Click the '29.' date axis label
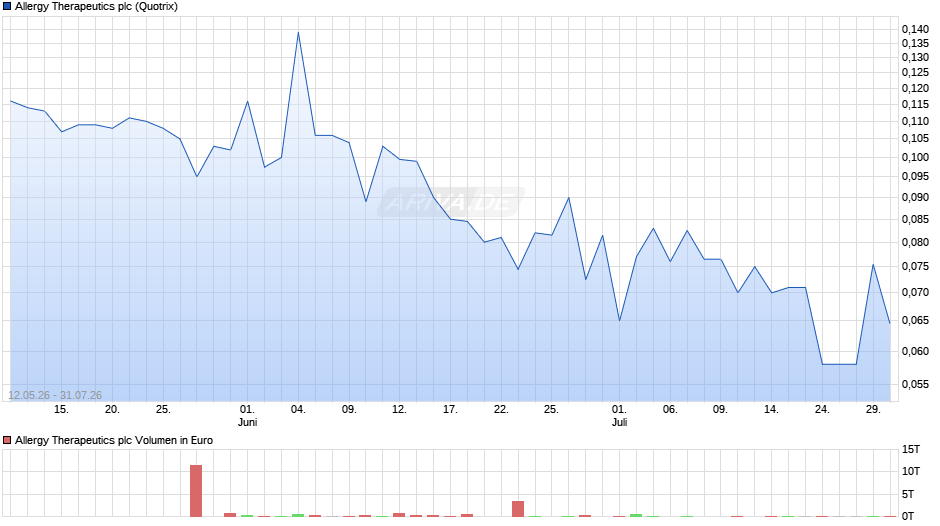Viewport: 940px width, 526px height. click(x=873, y=409)
